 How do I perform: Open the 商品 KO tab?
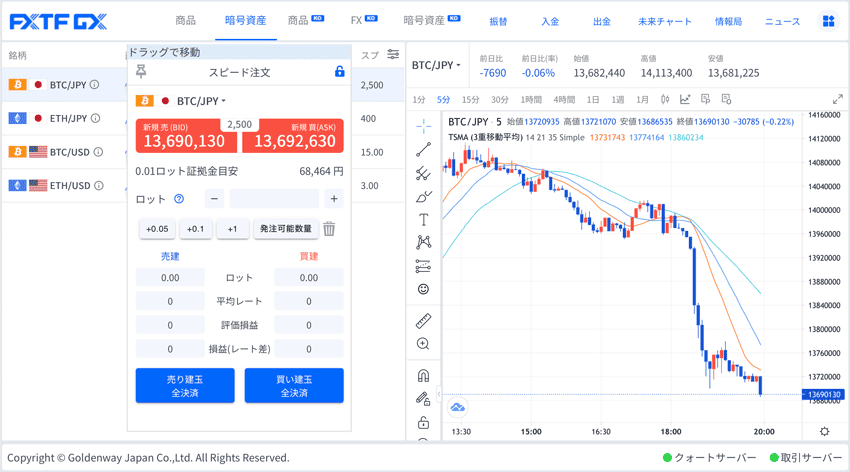click(x=306, y=21)
